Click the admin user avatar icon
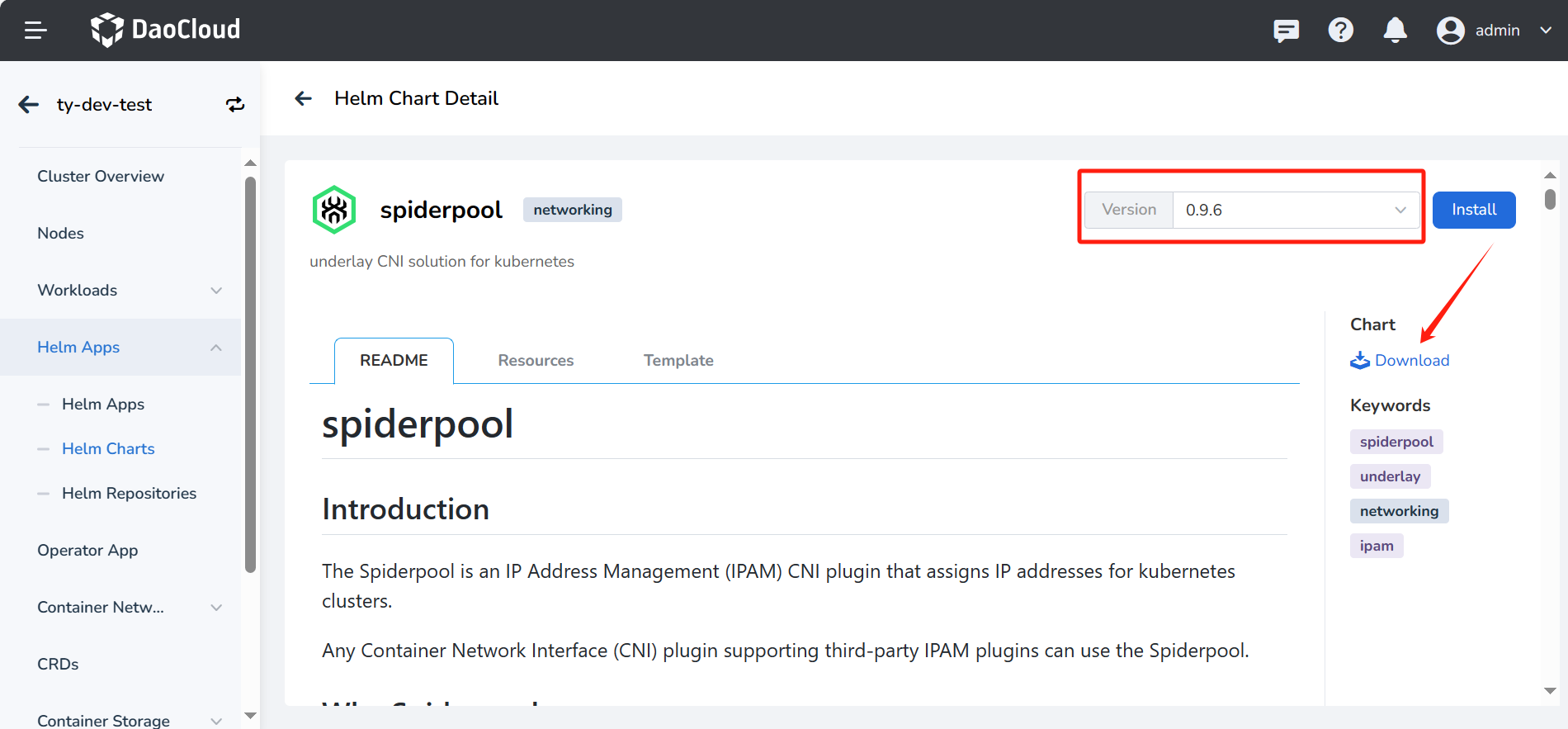Screen dimensions: 1568x729 (1450, 31)
